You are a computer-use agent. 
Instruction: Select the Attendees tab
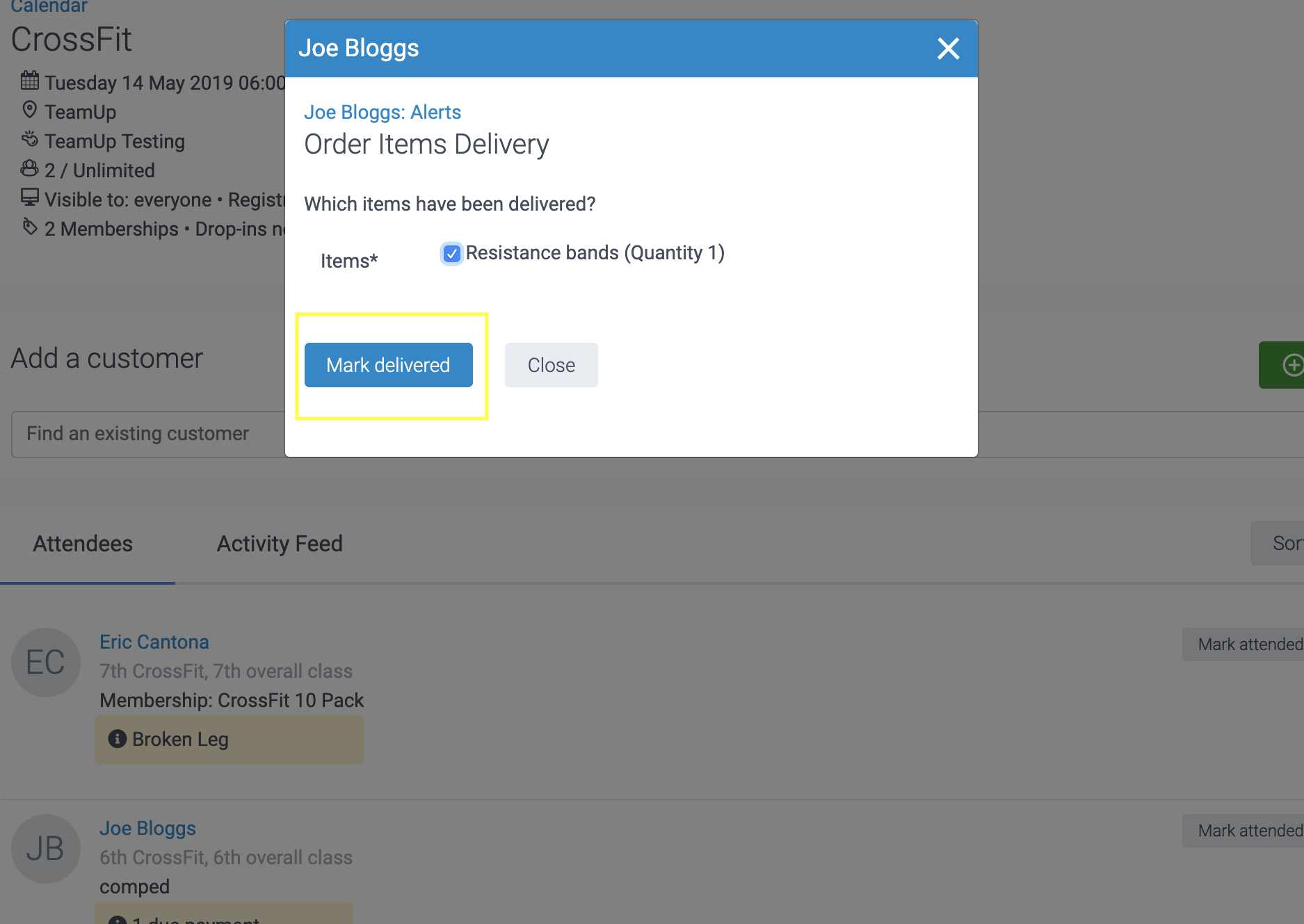tap(83, 544)
